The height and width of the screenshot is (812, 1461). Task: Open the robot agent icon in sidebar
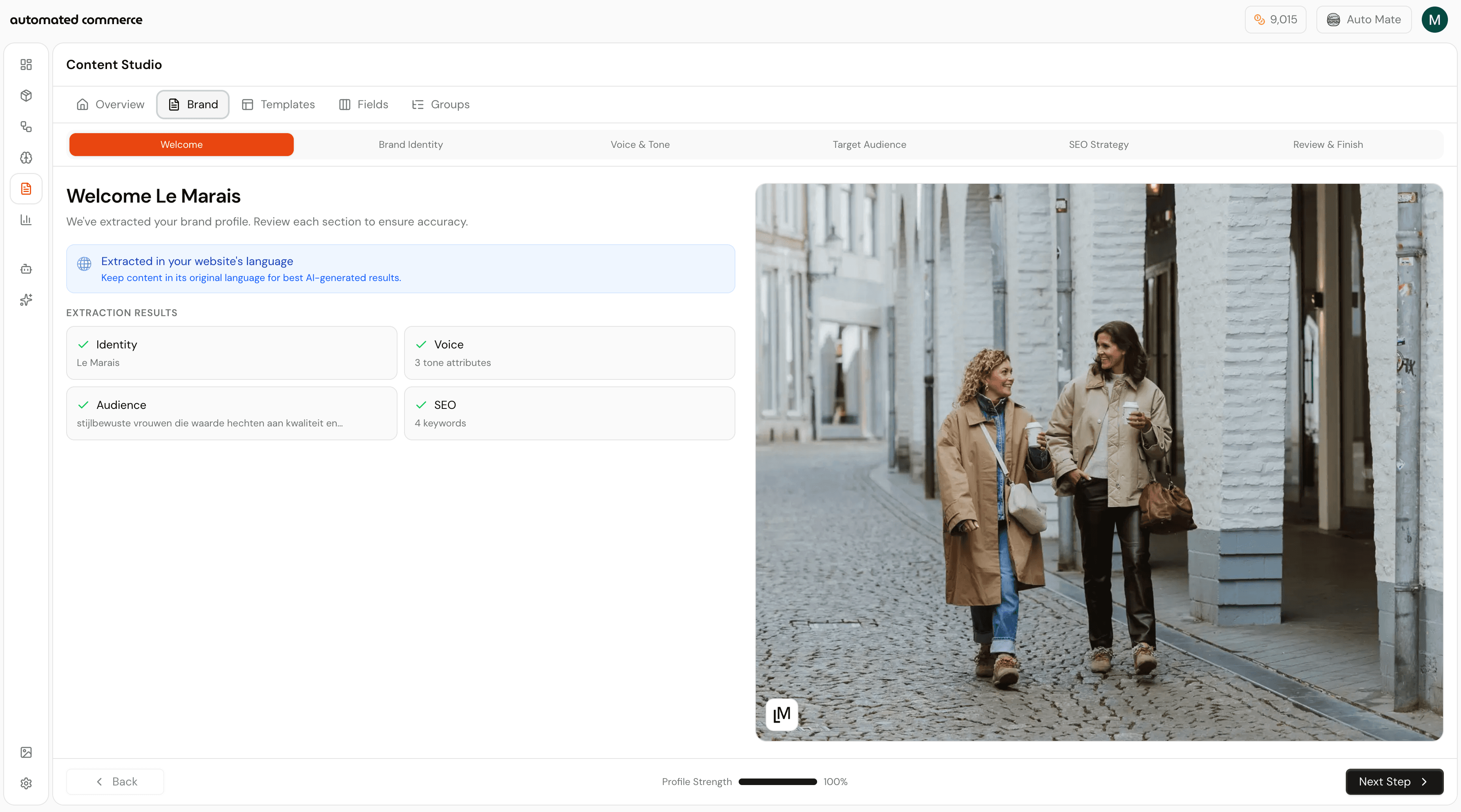[26, 269]
